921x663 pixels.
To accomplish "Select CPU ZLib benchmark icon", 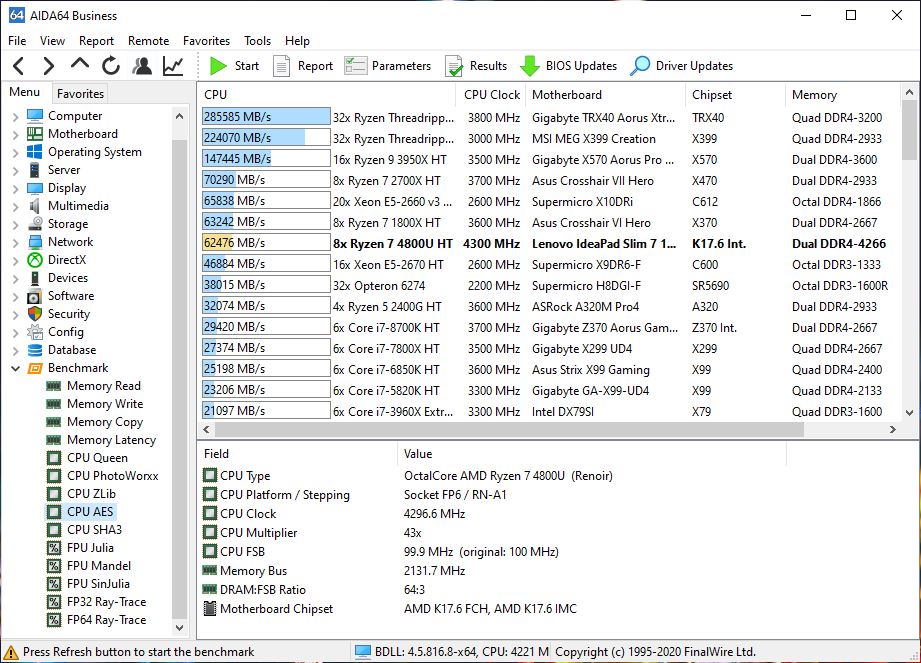I will 53,494.
